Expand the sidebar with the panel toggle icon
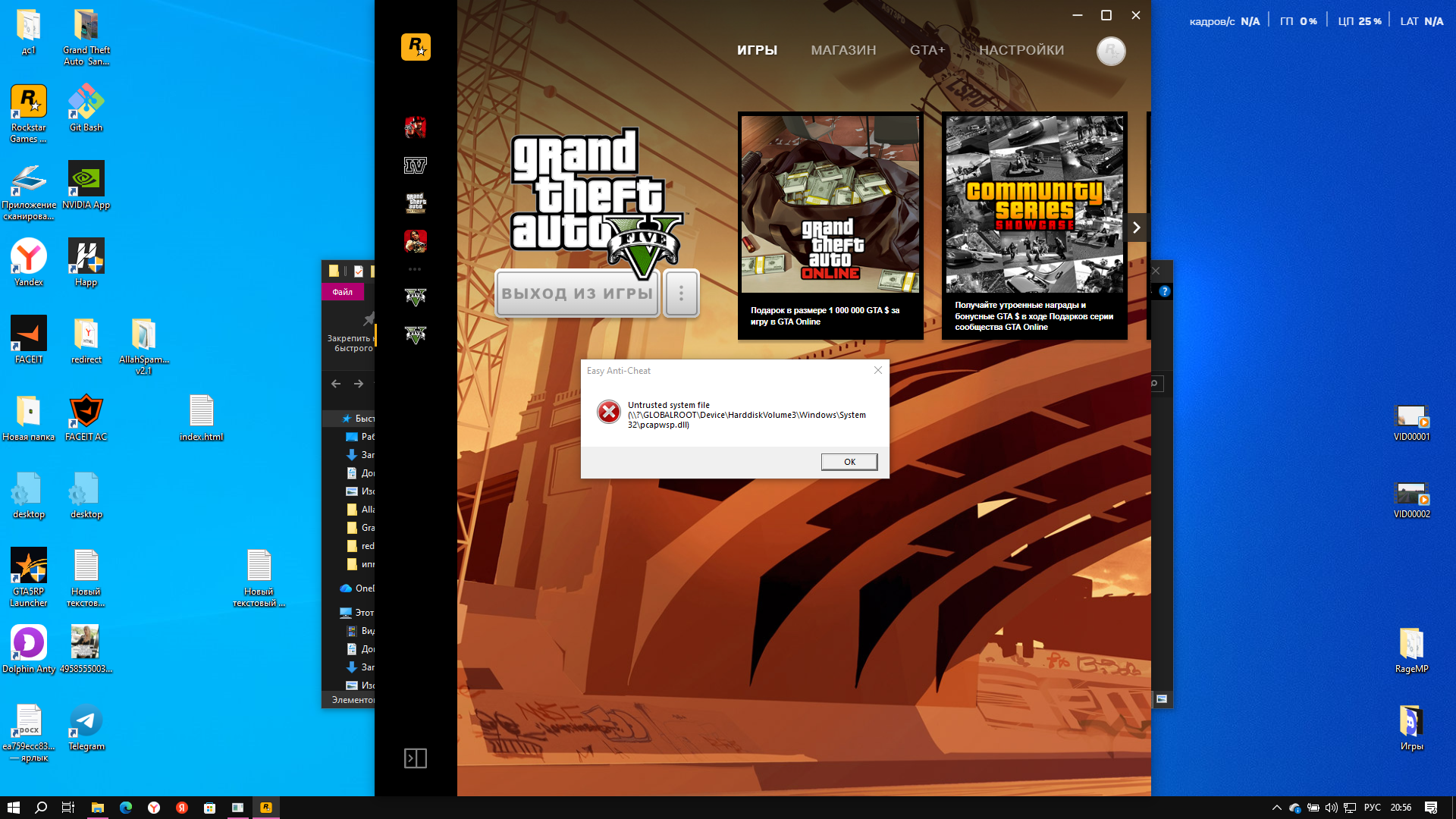 pyautogui.click(x=416, y=758)
